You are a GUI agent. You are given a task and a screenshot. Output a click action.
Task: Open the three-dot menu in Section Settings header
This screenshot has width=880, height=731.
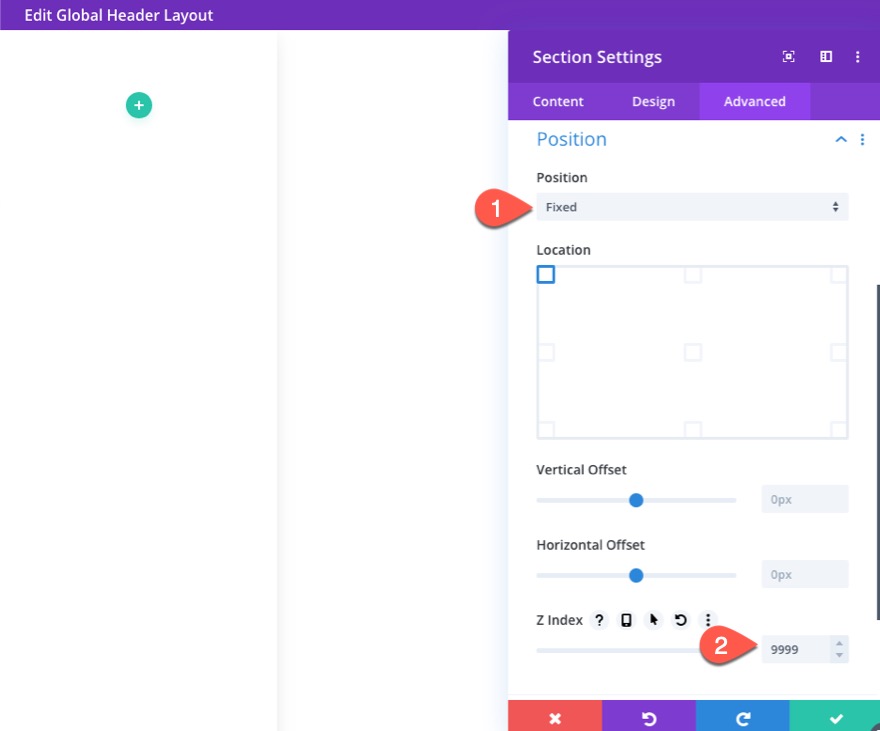(x=858, y=57)
